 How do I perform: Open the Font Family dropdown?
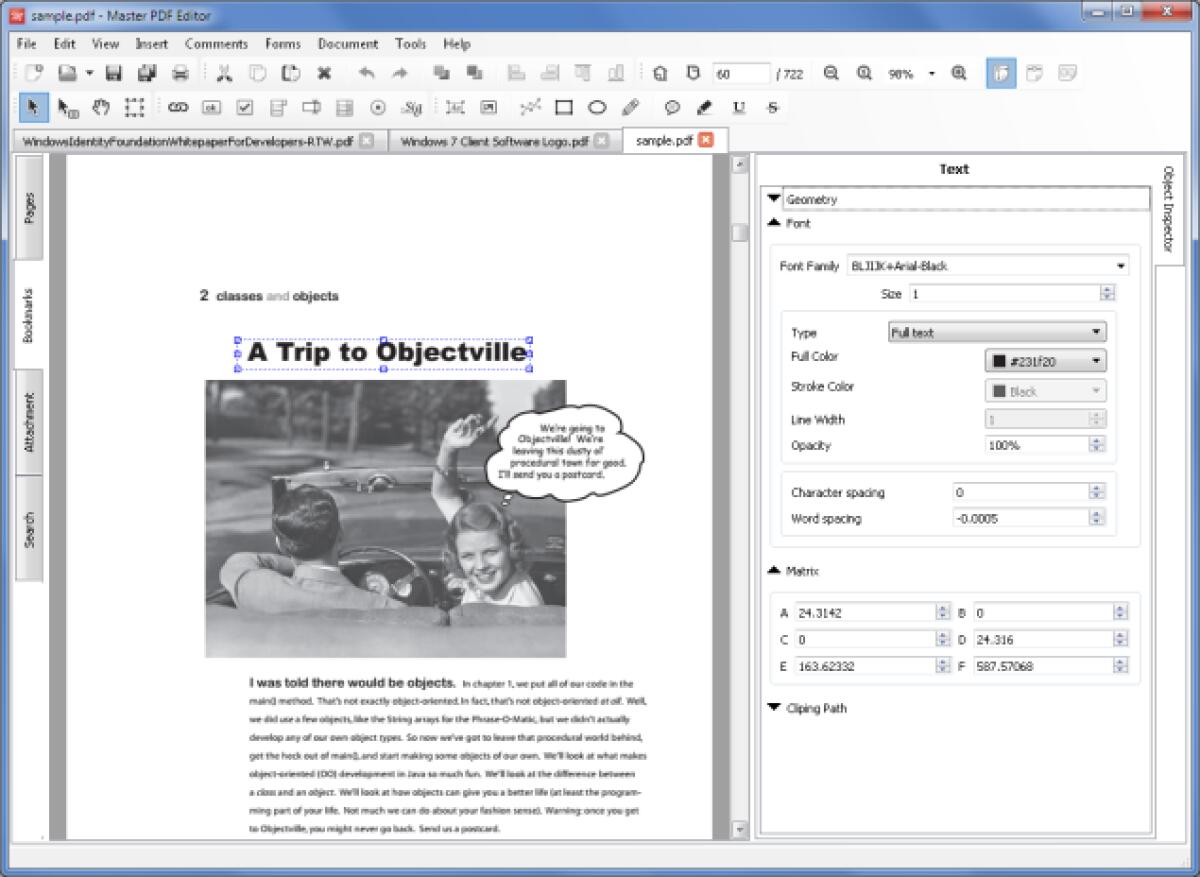(x=1122, y=265)
